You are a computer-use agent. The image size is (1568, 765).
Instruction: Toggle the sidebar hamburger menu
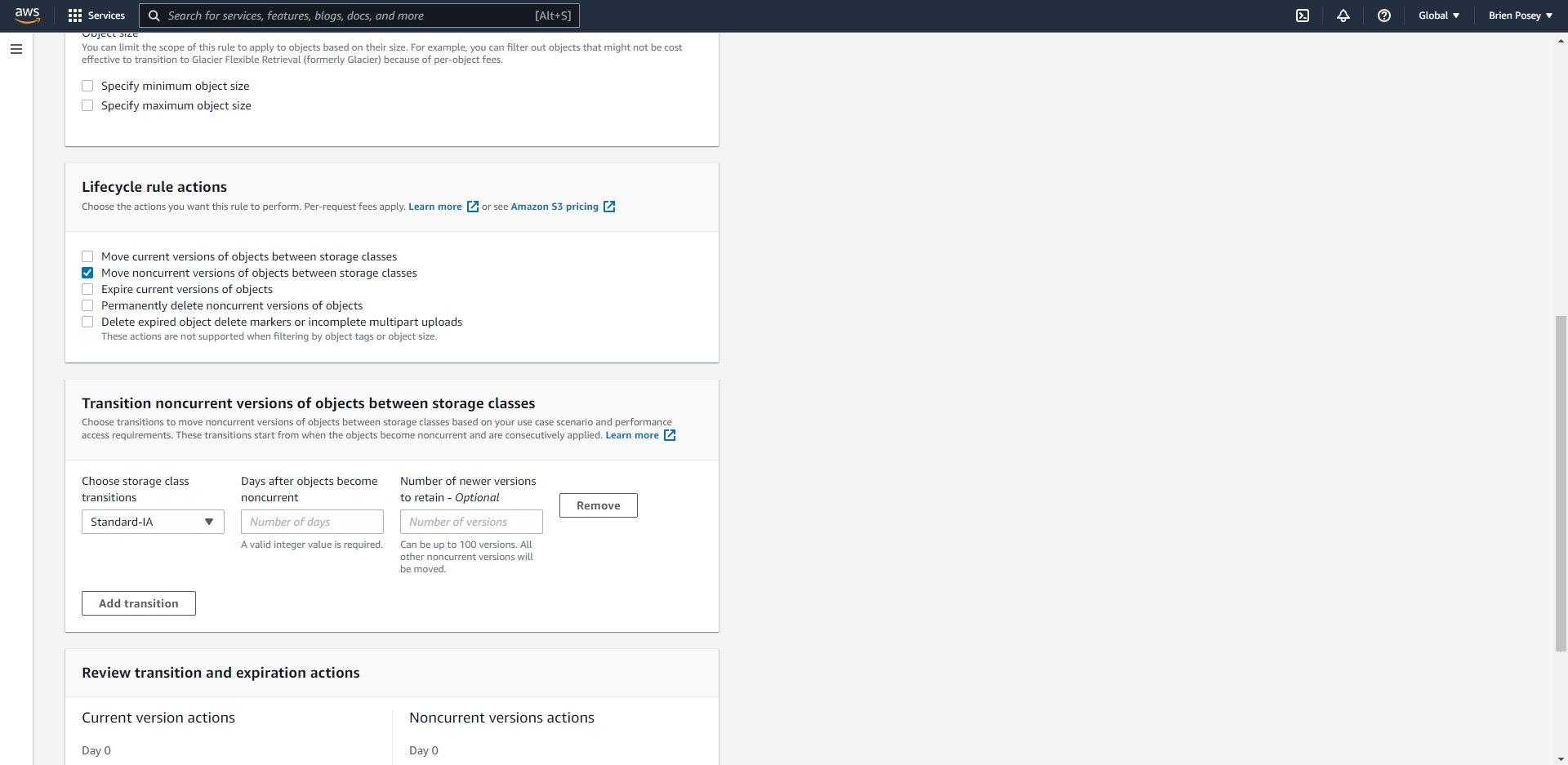tap(16, 50)
